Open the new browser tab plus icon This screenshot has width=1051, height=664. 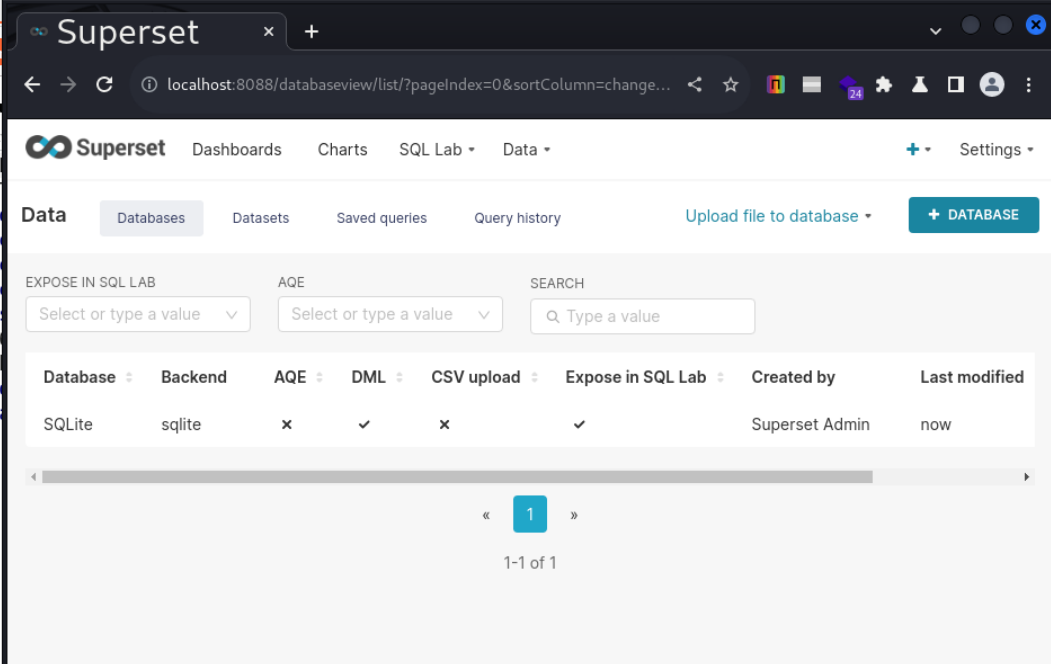pyautogui.click(x=311, y=32)
